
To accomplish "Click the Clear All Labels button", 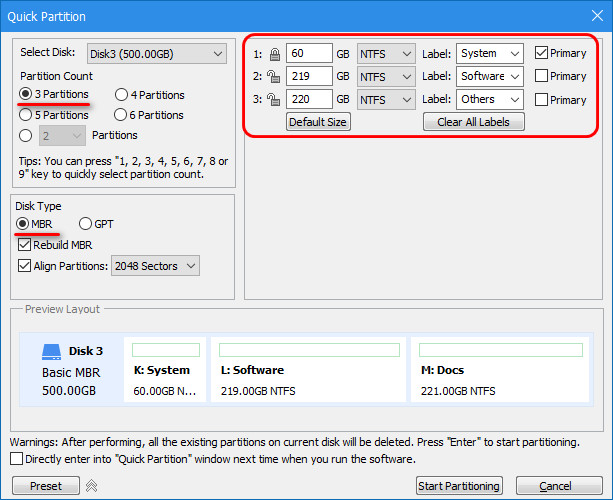I will (x=473, y=122).
